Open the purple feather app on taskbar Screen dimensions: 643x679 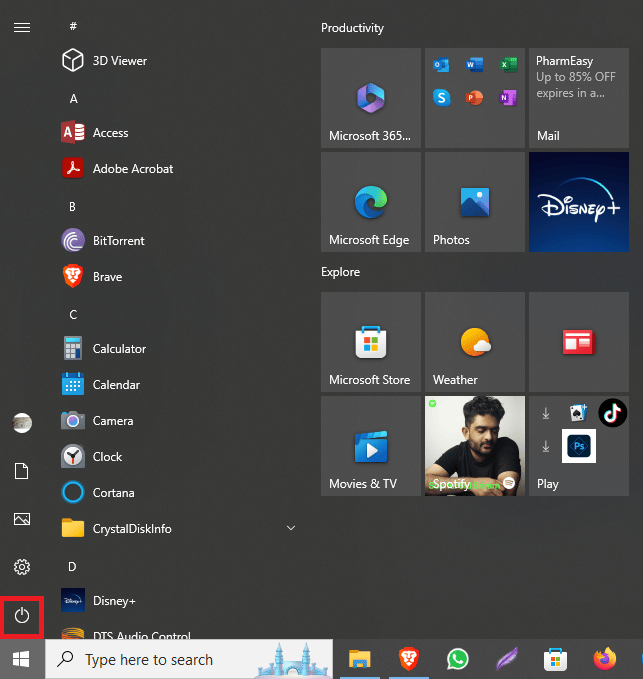point(507,659)
